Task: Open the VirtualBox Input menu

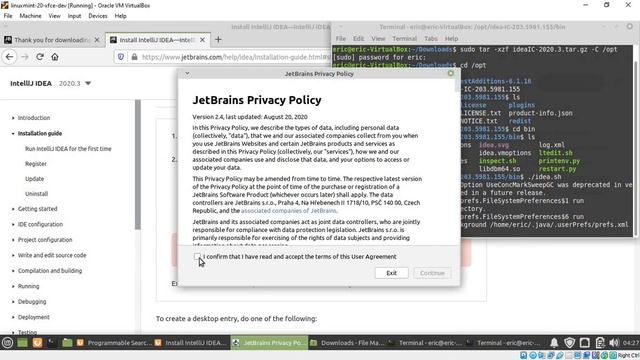Action: (74, 16)
